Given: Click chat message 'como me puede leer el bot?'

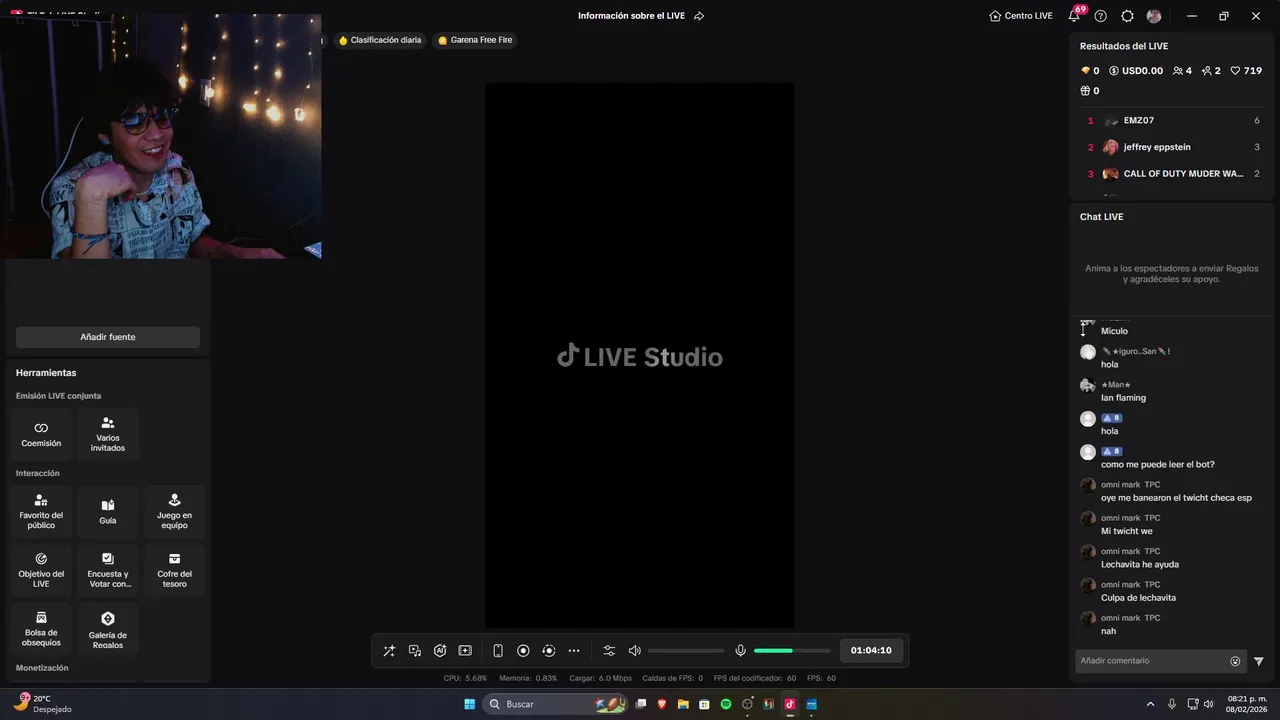Looking at the screenshot, I should pyautogui.click(x=1157, y=464).
